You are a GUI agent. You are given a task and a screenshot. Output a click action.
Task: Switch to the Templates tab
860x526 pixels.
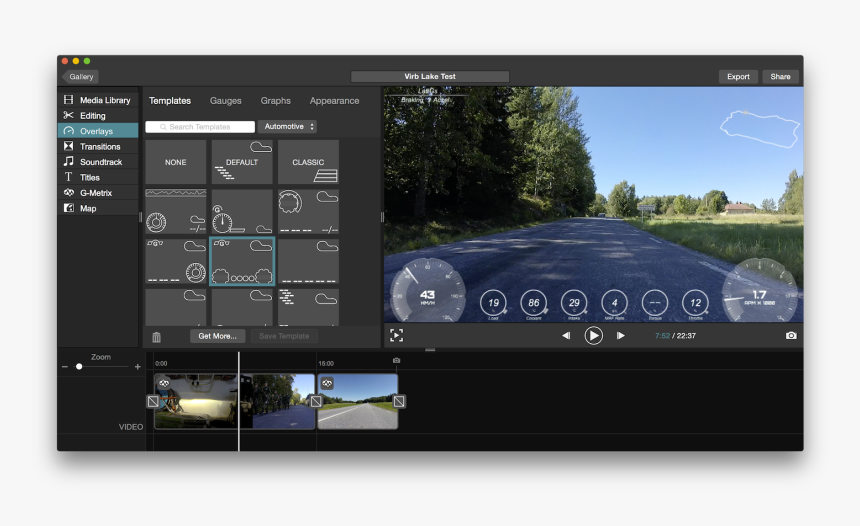click(x=170, y=101)
